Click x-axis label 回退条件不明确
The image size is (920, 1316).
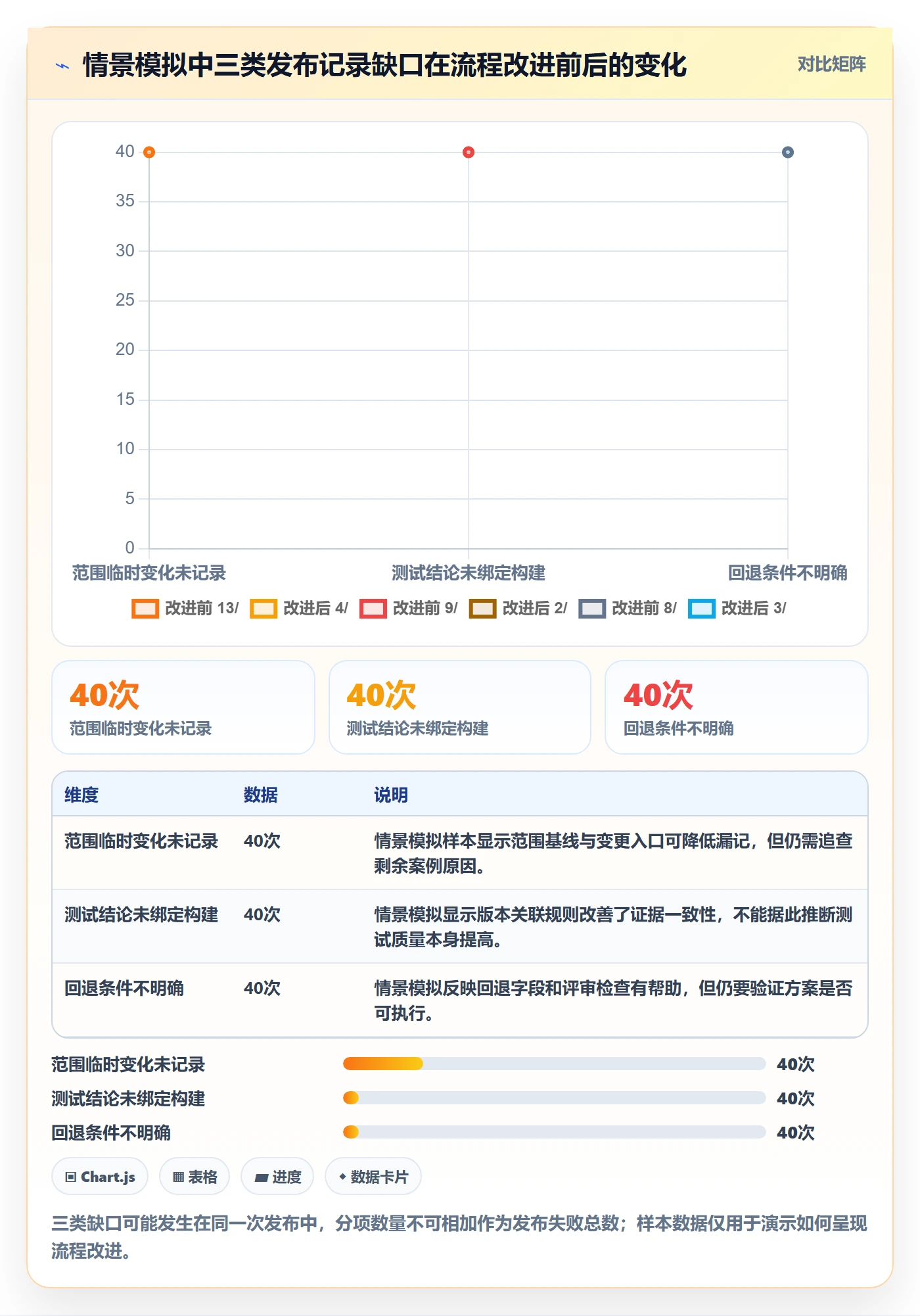(787, 573)
